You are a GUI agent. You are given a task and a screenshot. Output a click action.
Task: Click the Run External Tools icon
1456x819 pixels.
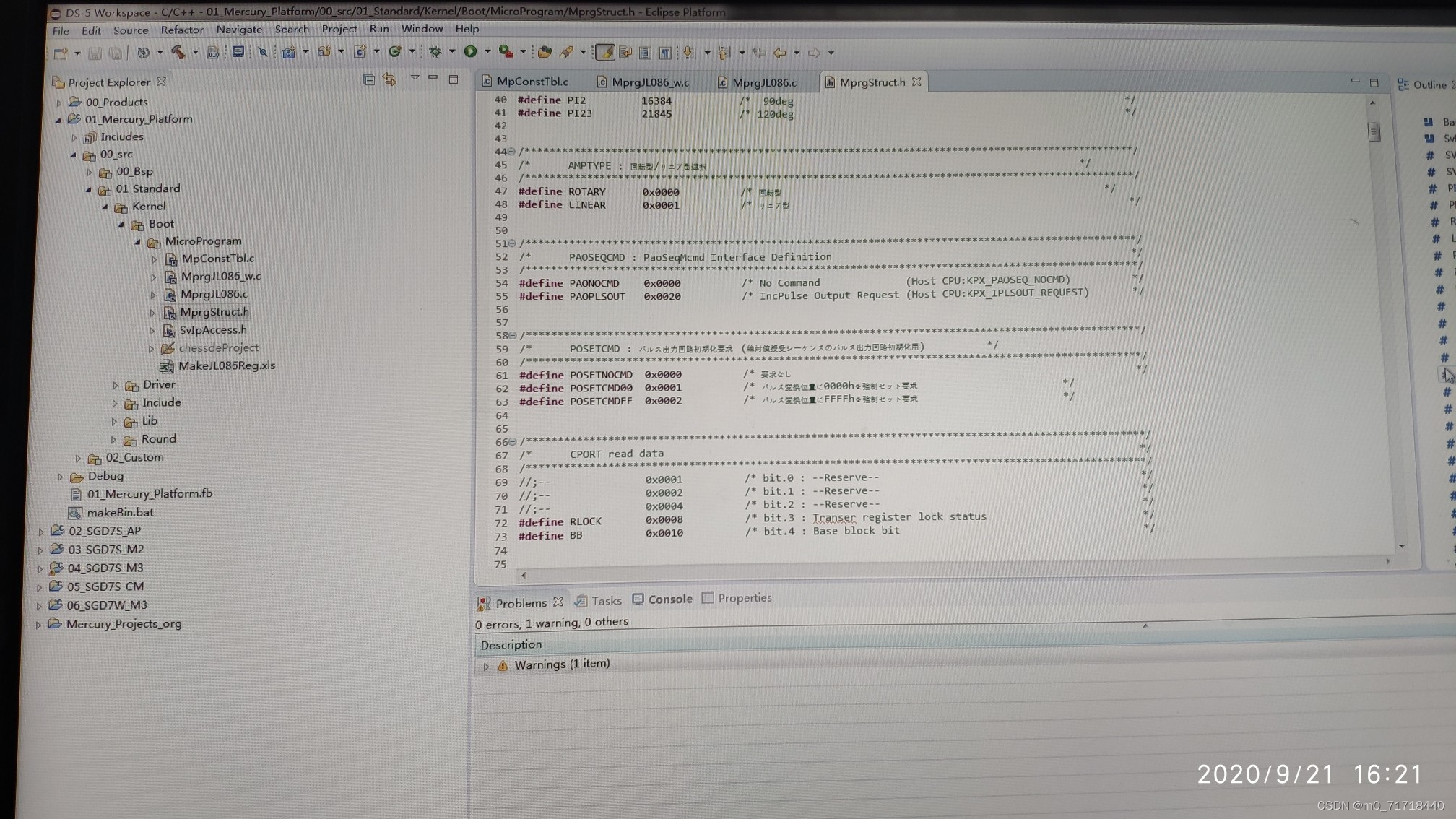pyautogui.click(x=506, y=51)
